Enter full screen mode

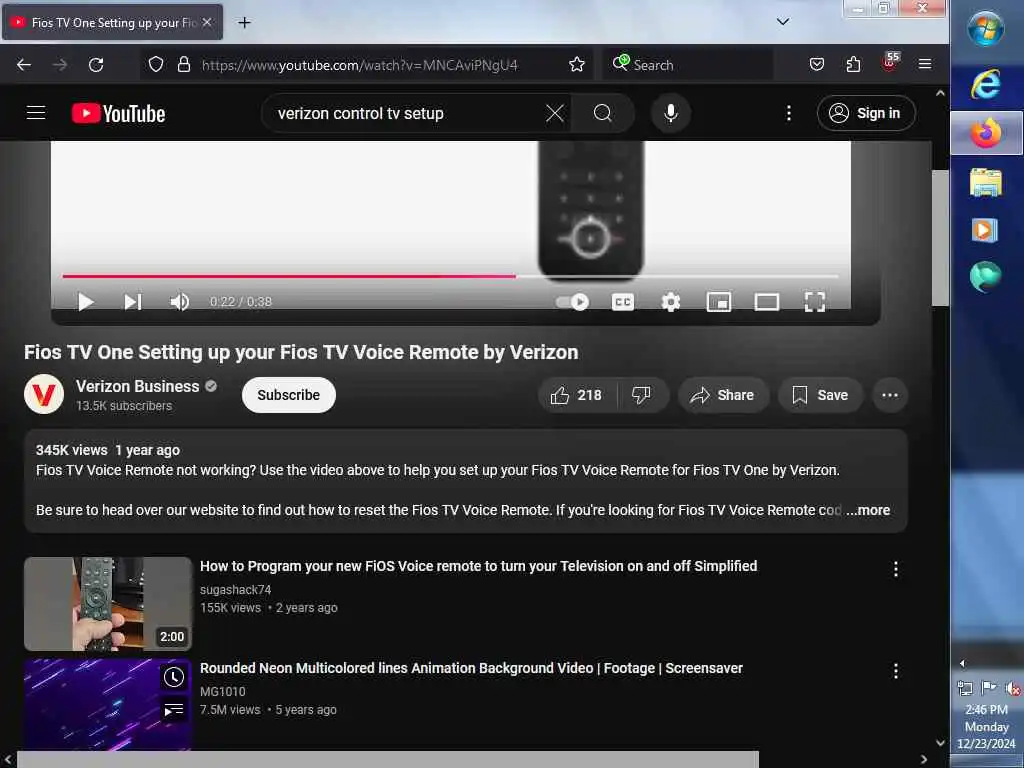[x=814, y=302]
